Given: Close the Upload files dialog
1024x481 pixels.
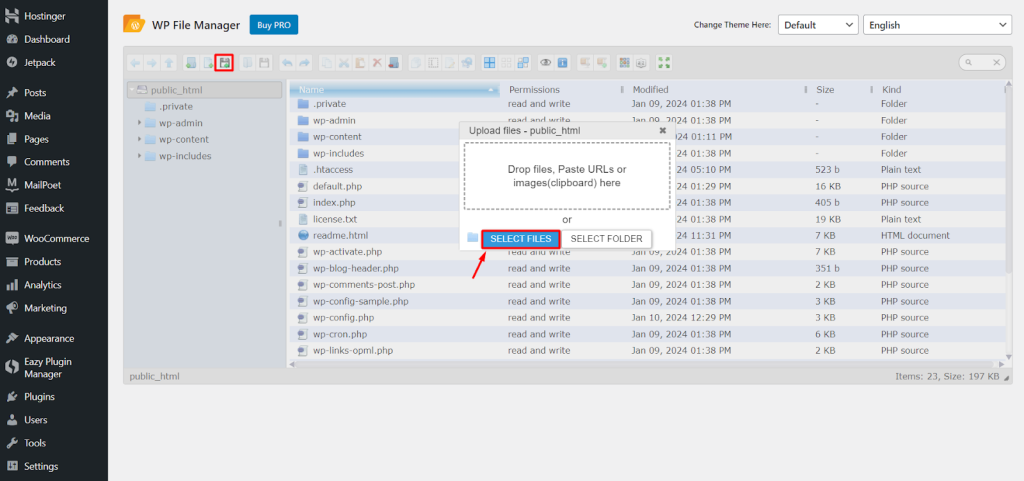Looking at the screenshot, I should (x=662, y=131).
